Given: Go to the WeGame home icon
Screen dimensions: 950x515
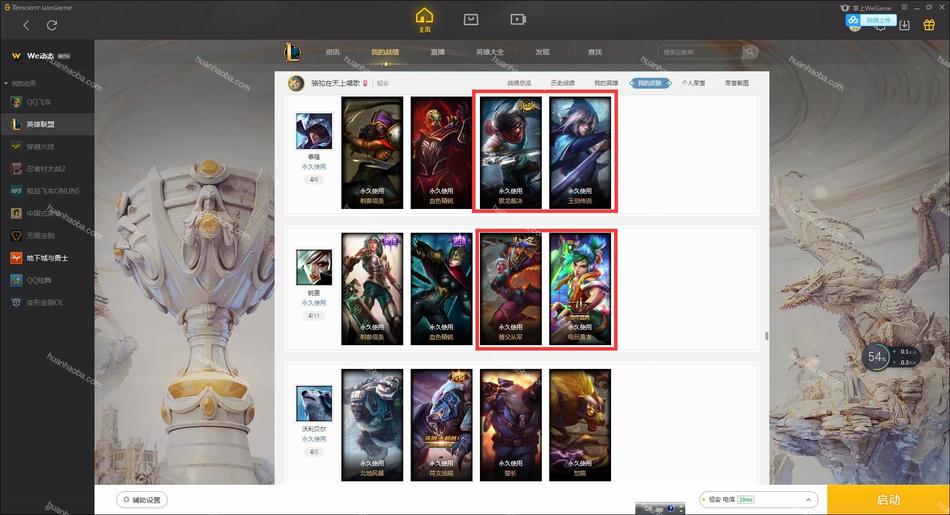Looking at the screenshot, I should pyautogui.click(x=424, y=19).
